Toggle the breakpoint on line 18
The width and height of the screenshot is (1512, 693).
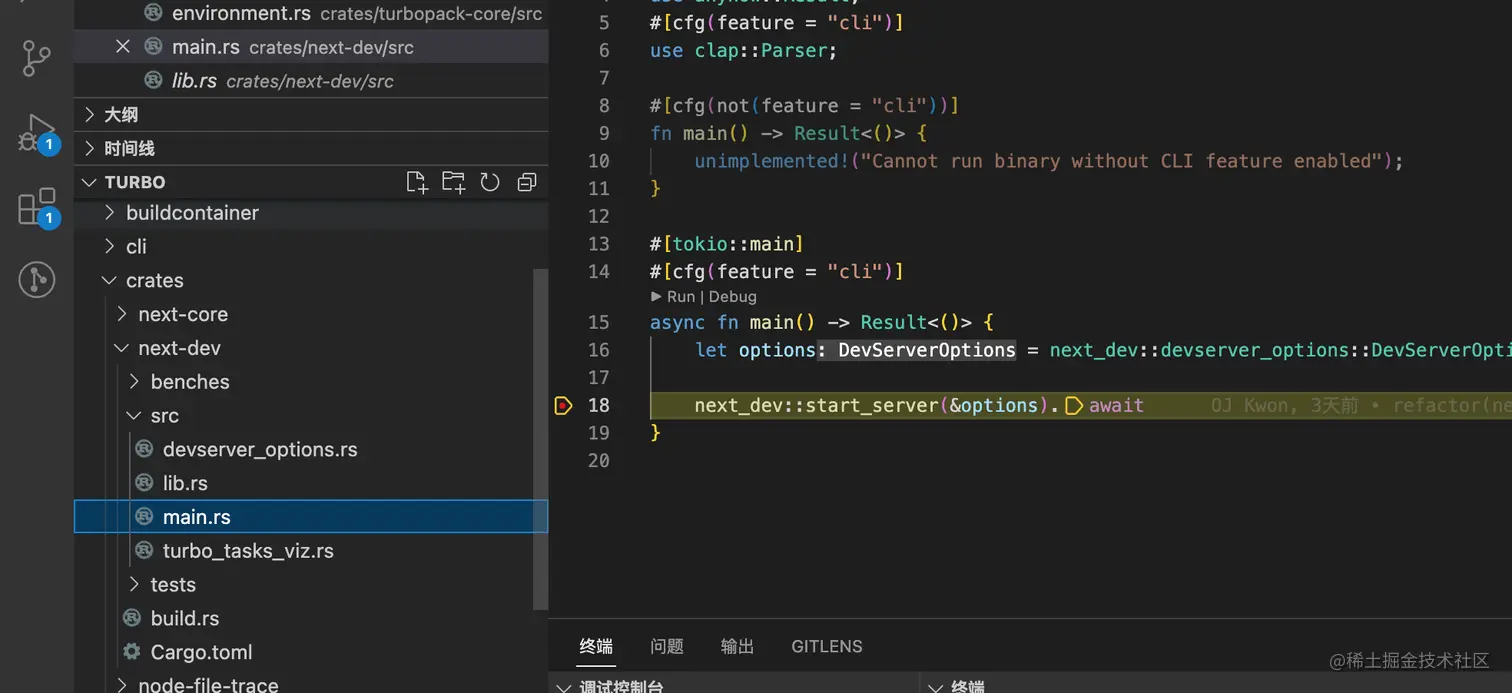[565, 405]
